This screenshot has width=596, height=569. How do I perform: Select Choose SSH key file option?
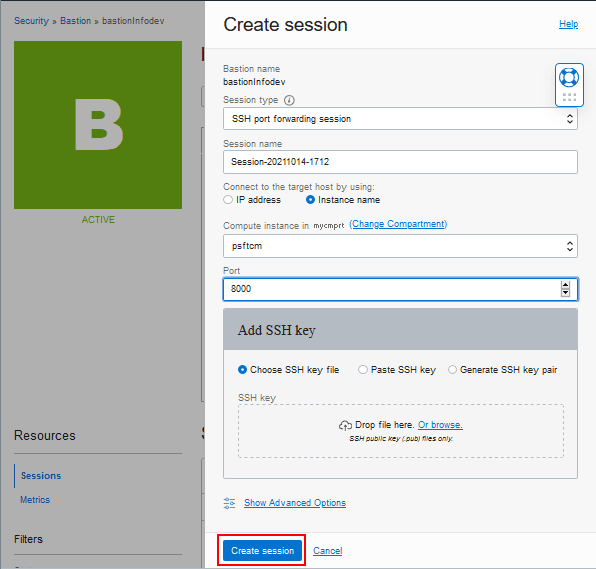point(242,369)
